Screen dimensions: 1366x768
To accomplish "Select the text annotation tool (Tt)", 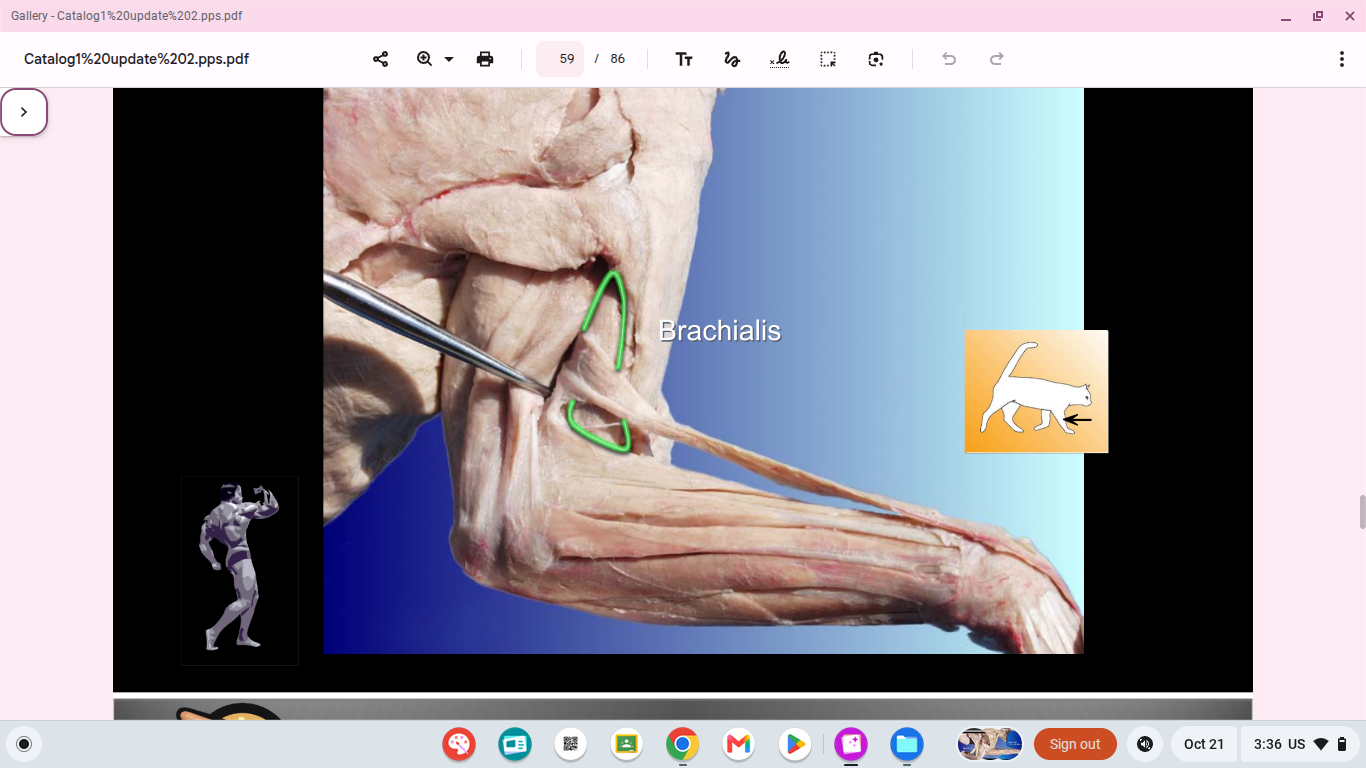I will pyautogui.click(x=684, y=59).
